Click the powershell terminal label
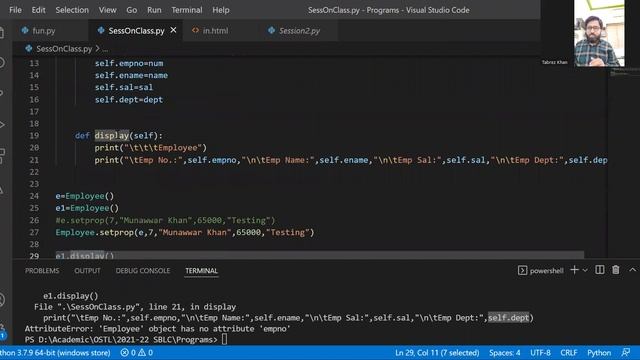Screen dimensions: 640x360 pyautogui.click(x=547, y=271)
